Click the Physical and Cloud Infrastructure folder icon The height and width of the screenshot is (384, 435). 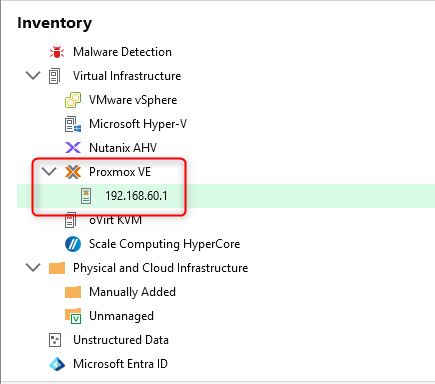point(57,268)
